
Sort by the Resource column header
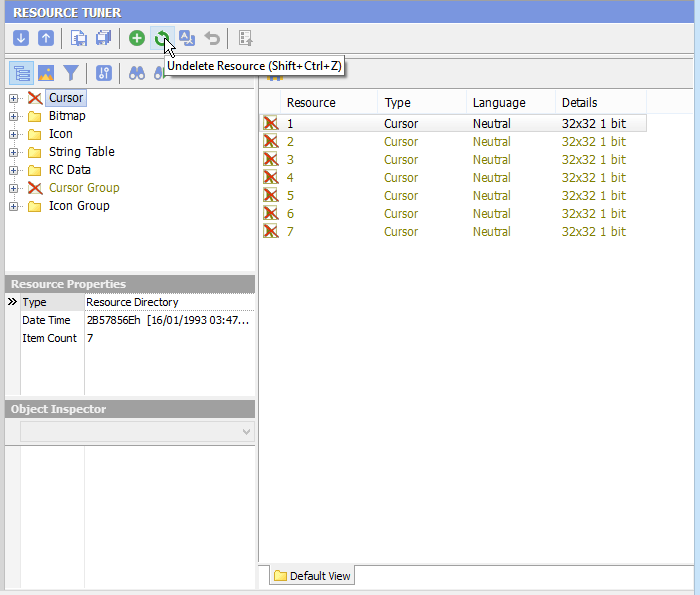pos(329,103)
